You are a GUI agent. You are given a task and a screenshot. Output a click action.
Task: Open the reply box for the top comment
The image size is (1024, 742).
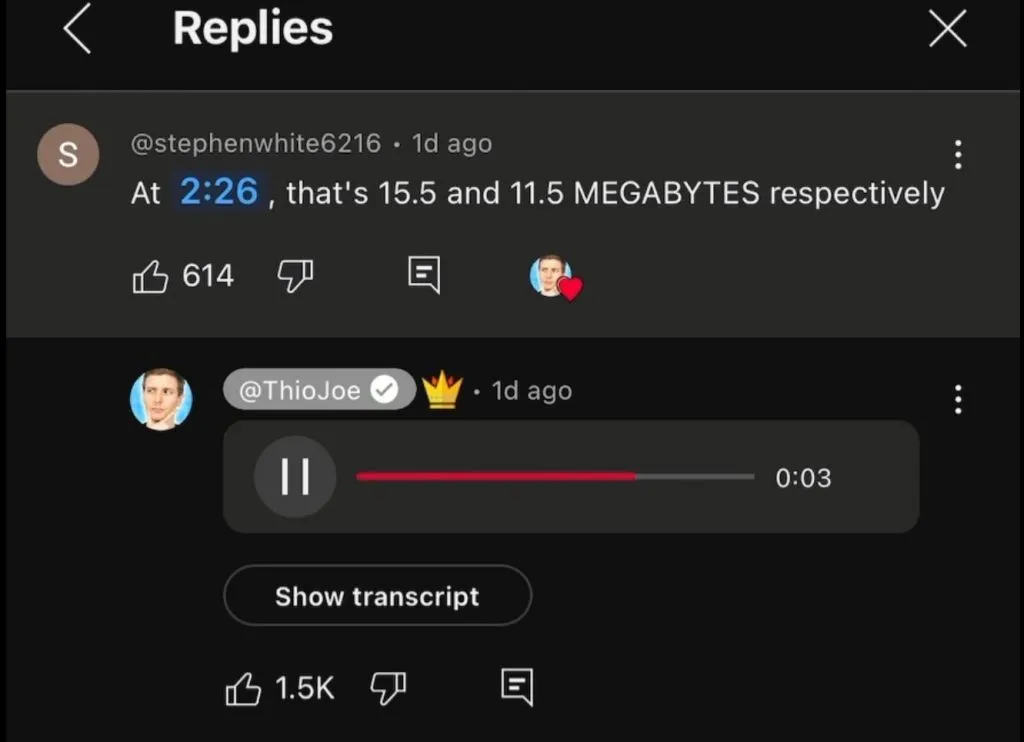coord(423,275)
